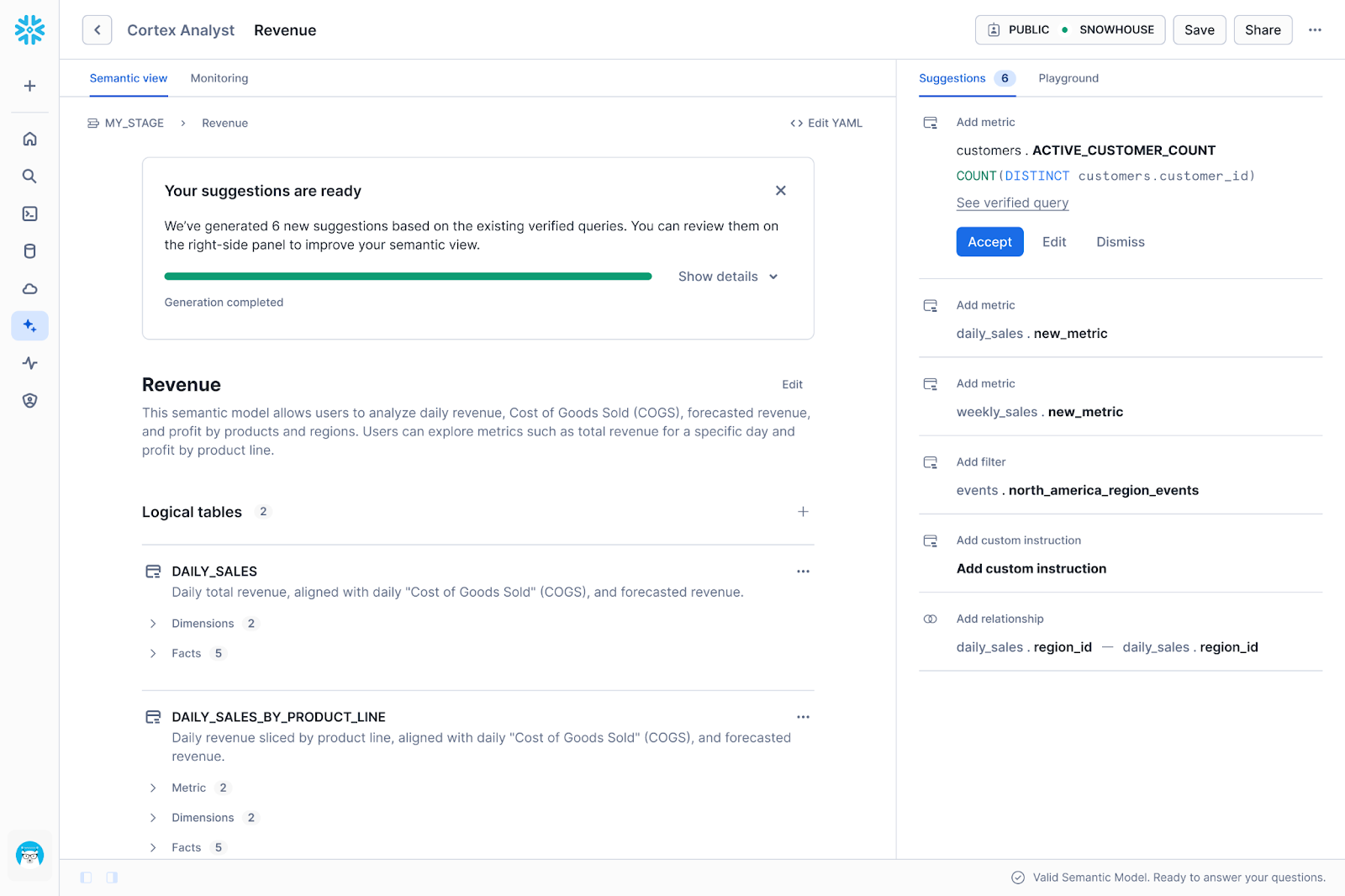Viewport: 1345px width, 896px height.
Task: Select the AI sparkle icon in sidebar
Action: 29,326
